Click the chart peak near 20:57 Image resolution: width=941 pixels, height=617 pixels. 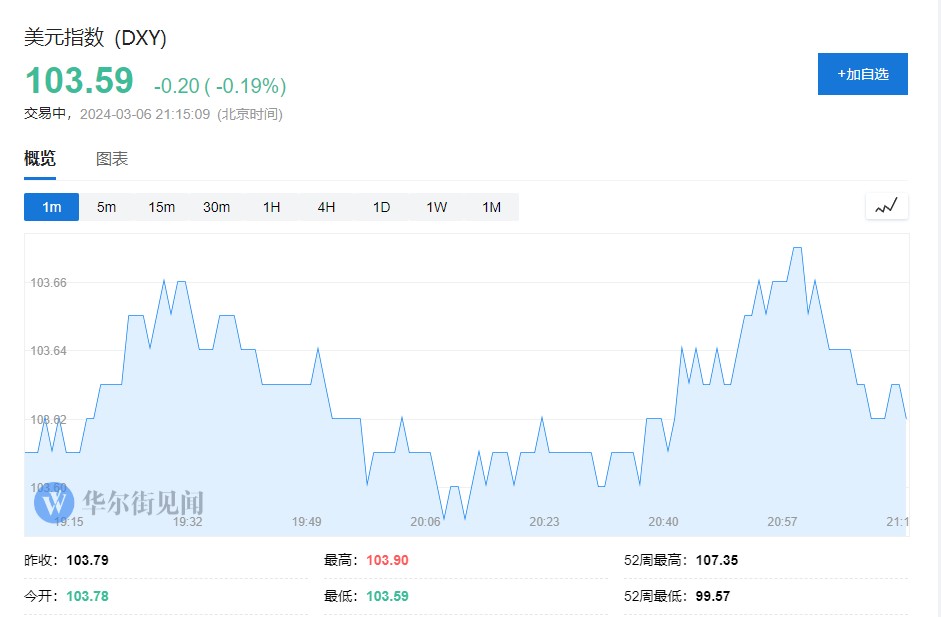click(x=796, y=248)
